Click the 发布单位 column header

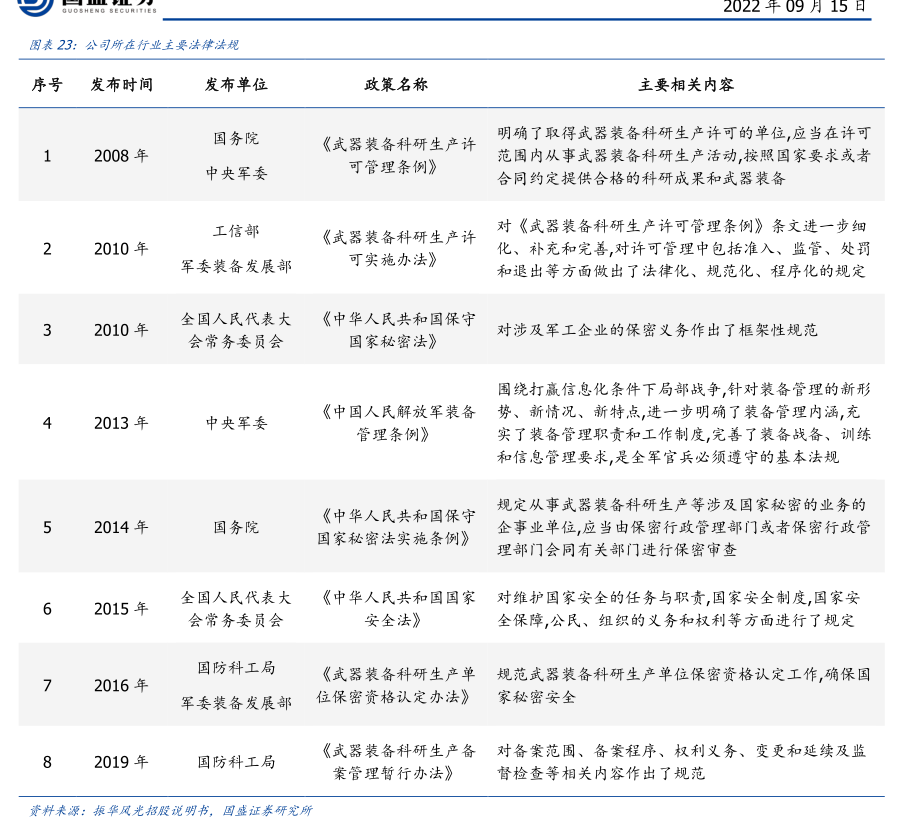236,85
